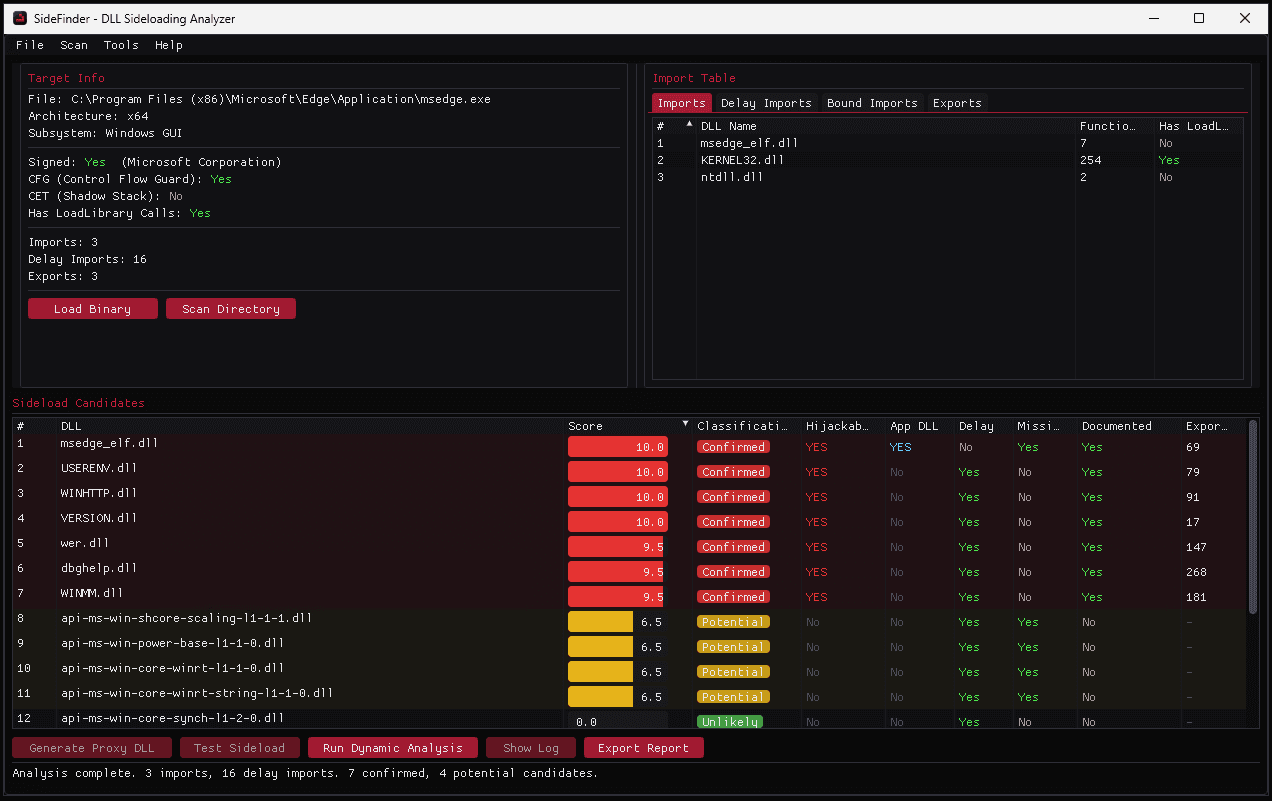The height and width of the screenshot is (801, 1272).
Task: Click Confirmed badge for USERENV.dll
Action: point(733,472)
